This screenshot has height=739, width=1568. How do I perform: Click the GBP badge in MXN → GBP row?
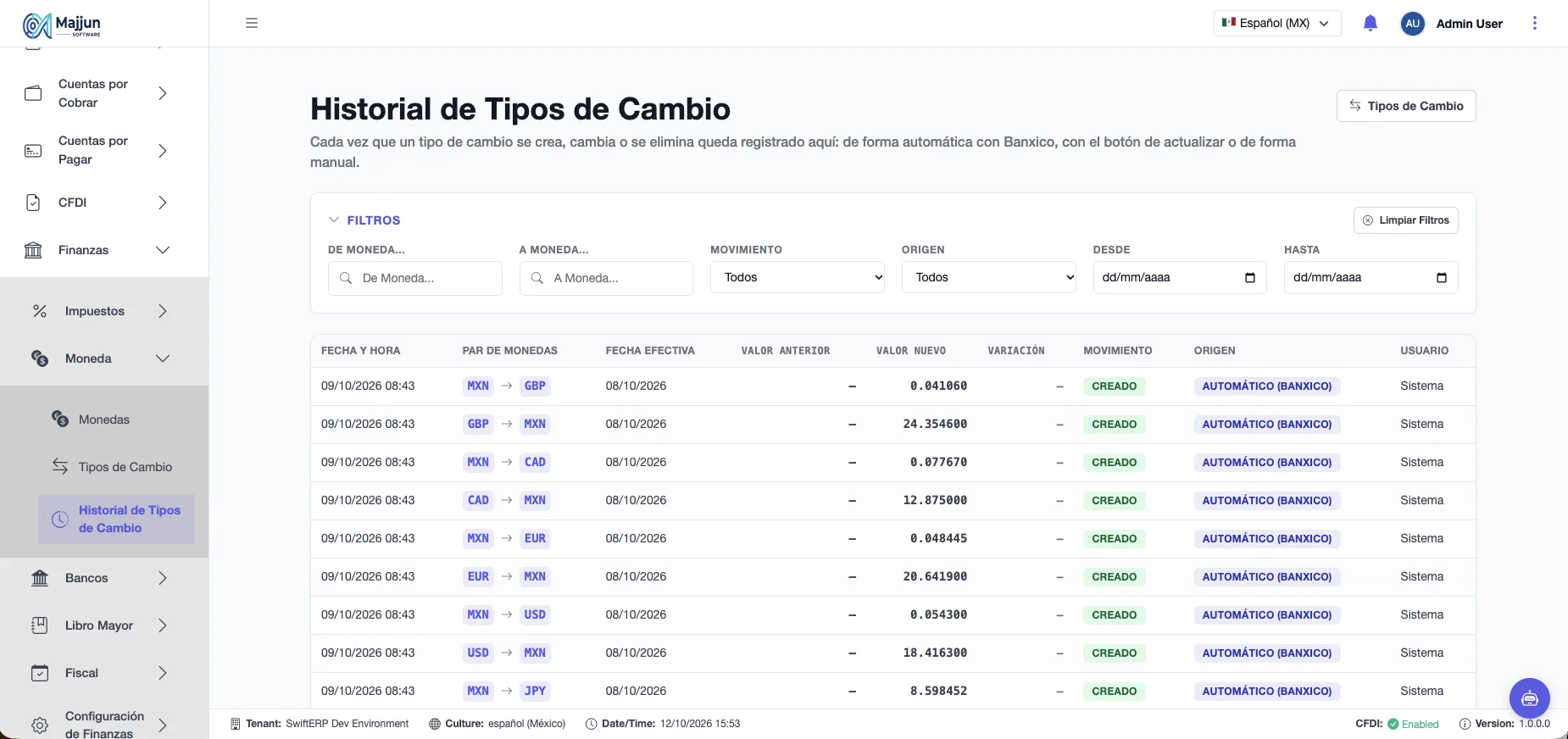tap(535, 386)
